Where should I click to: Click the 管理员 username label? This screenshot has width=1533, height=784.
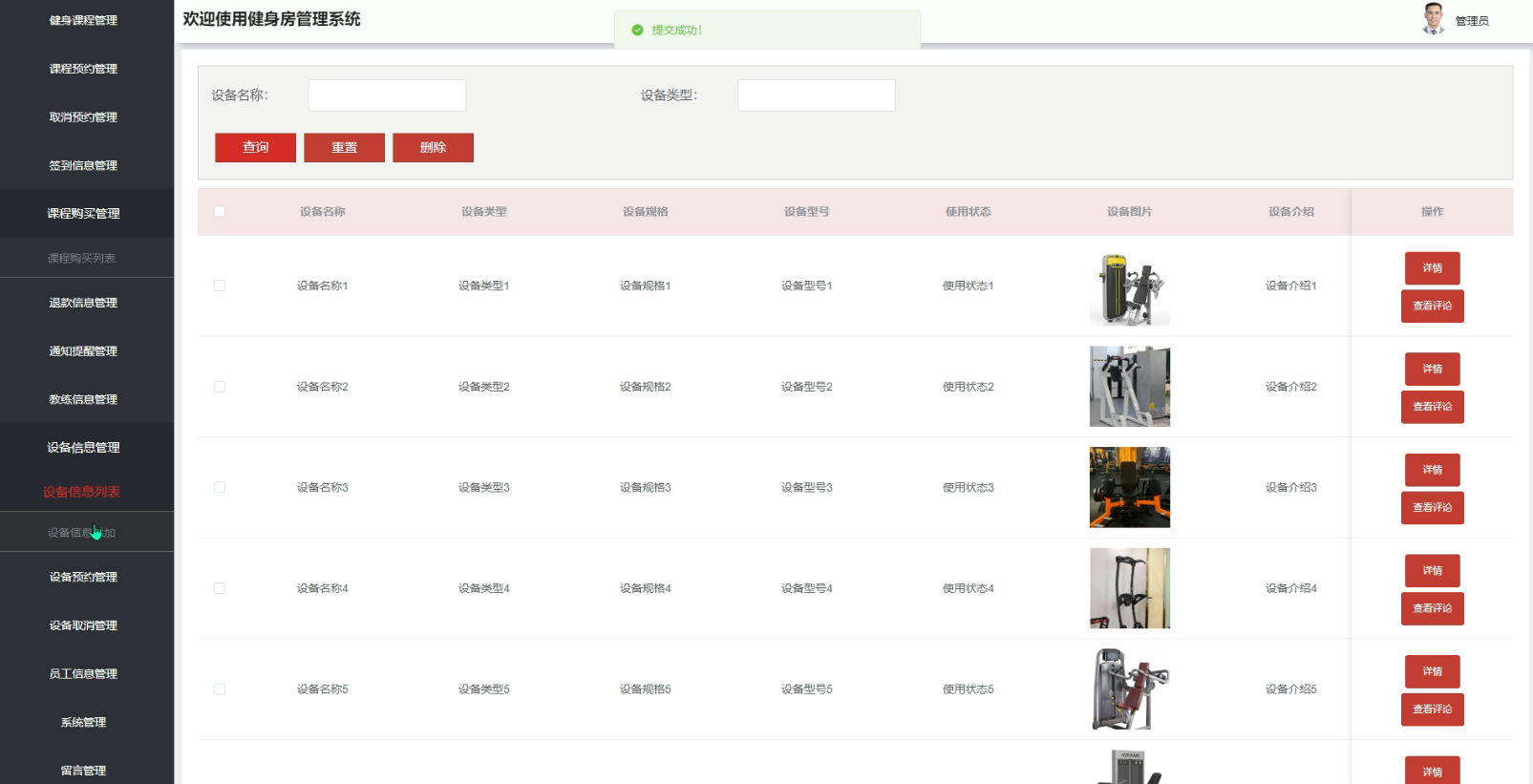1472,21
